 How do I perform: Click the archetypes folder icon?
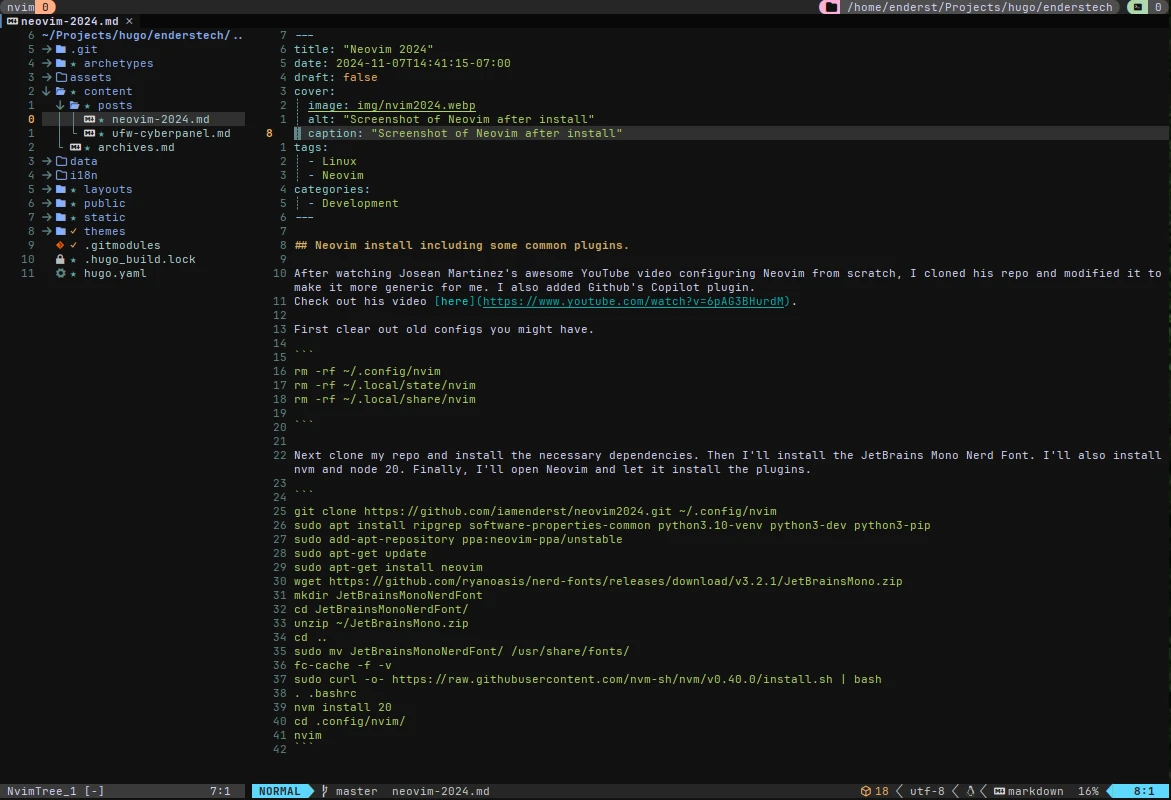[61, 63]
